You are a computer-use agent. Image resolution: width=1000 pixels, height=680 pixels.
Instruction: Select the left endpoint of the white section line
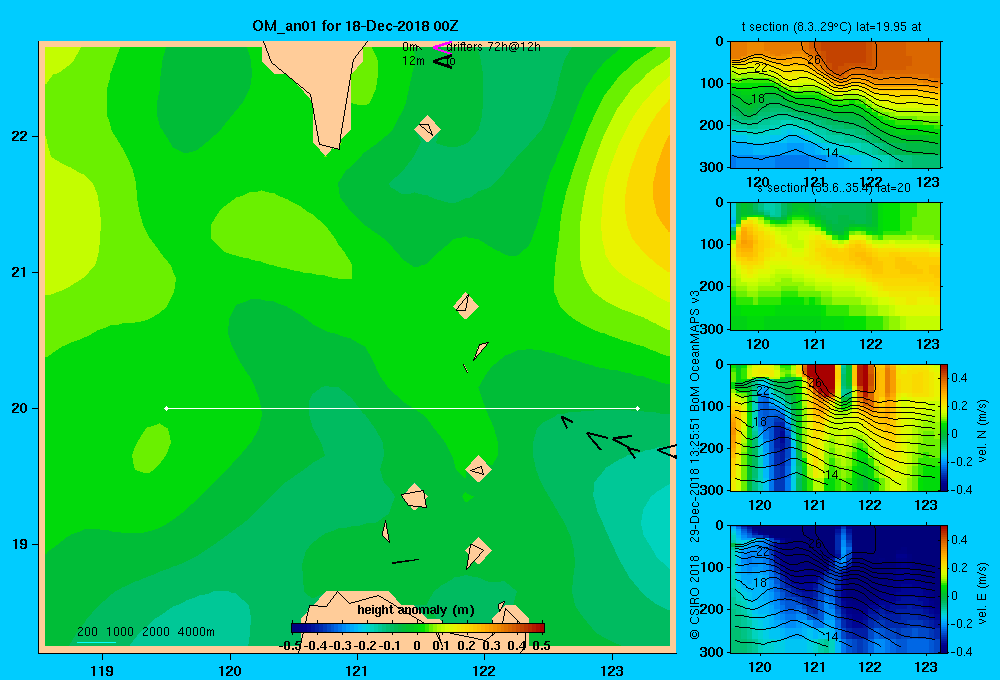click(166, 408)
